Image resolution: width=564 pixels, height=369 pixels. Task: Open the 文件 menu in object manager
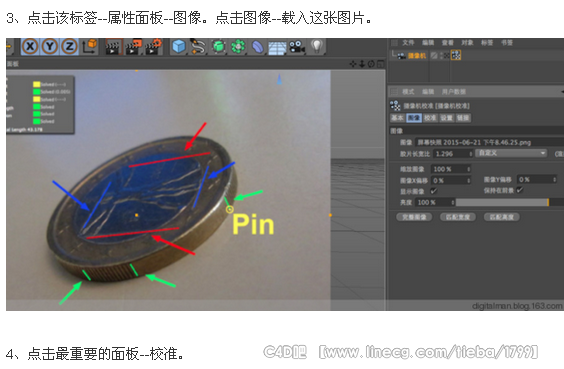[x=408, y=43]
